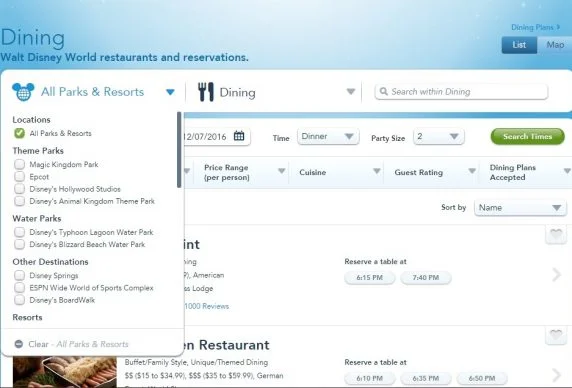
Task: Open the German restaurant food thumbnail
Action: 65,372
